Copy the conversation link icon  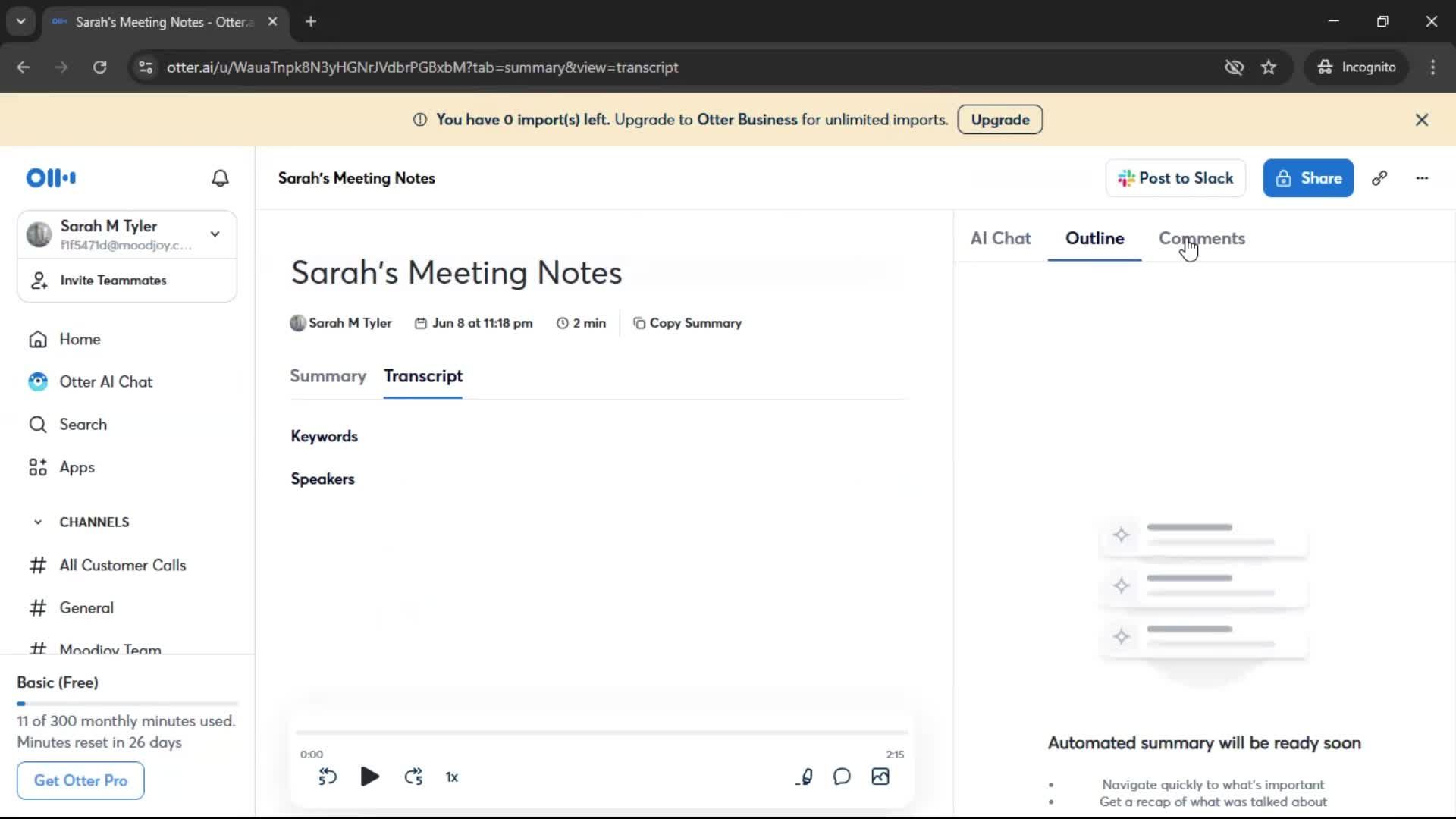[x=1379, y=178]
